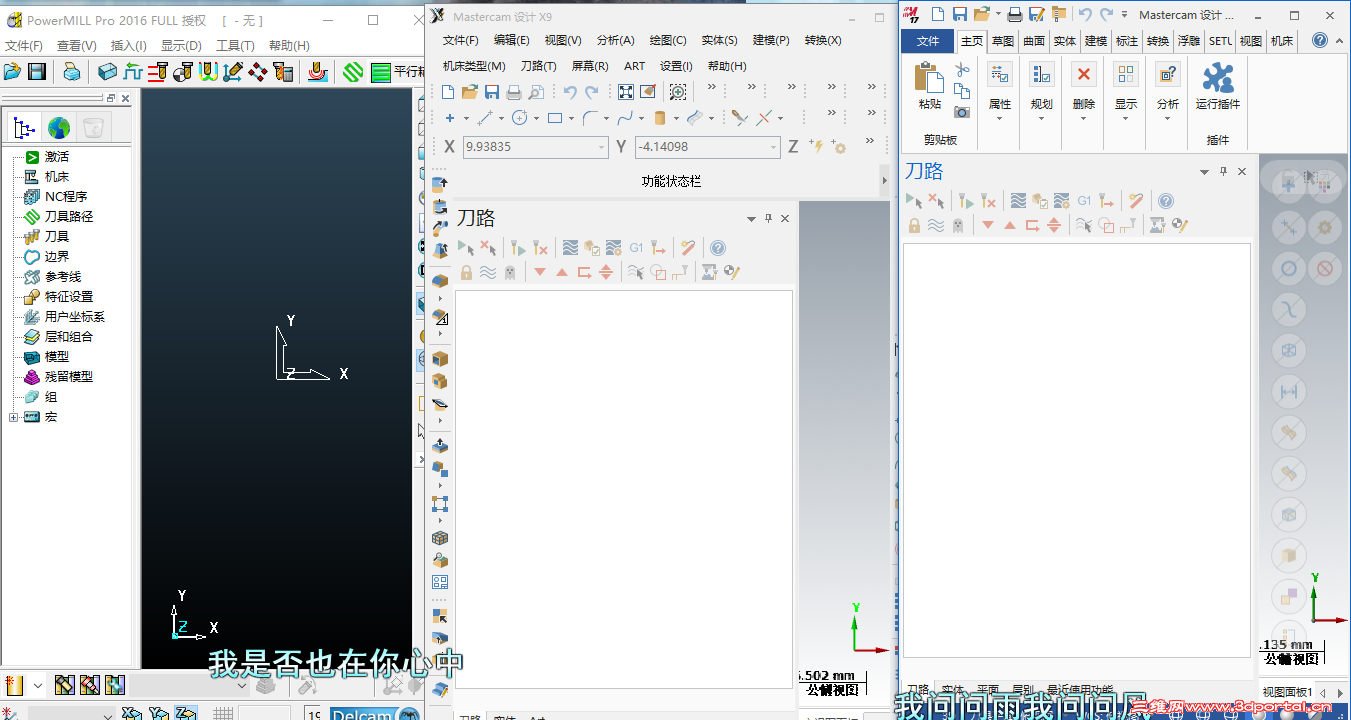Click print icon in Mastercam 2017 quick access
Screen dimensions: 1351x720
tap(1015, 14)
